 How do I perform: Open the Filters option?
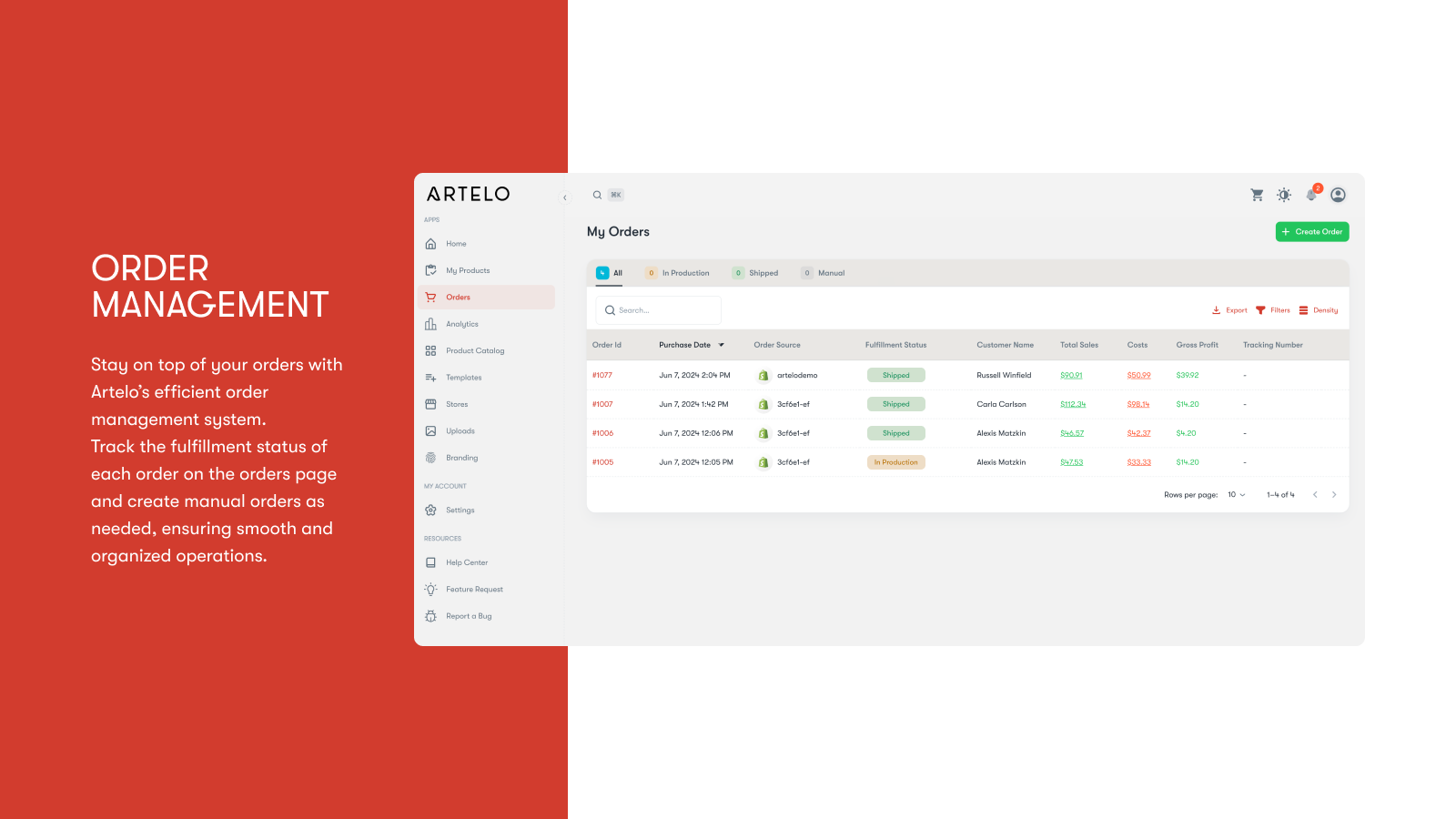1273,310
